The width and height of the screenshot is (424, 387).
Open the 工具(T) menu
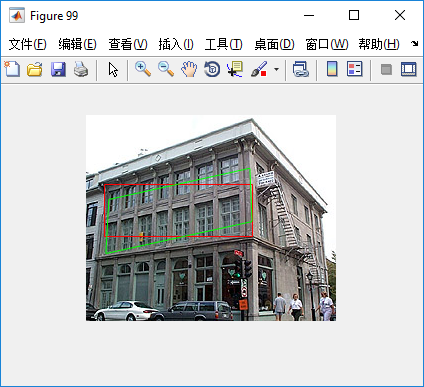point(223,44)
